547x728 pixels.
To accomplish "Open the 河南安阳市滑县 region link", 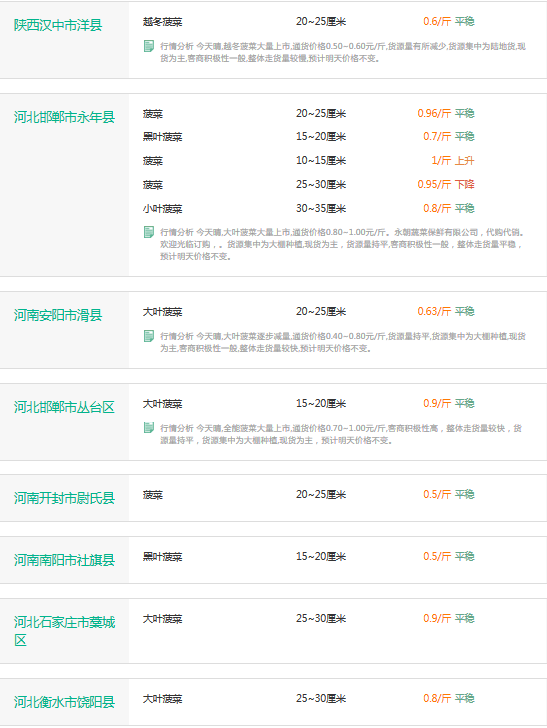I will (x=58, y=315).
